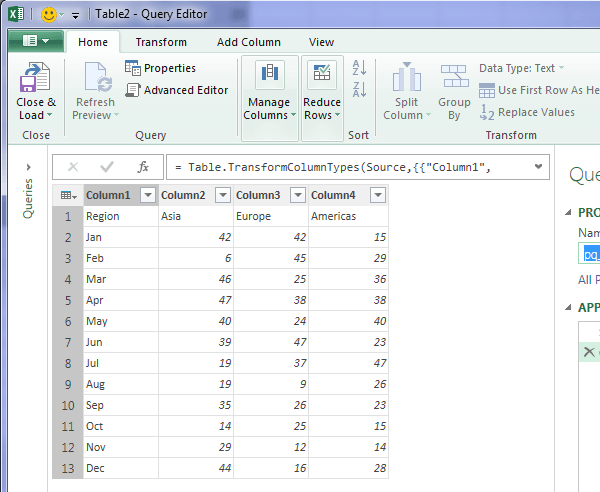Select the 'Feb' cell
The width and height of the screenshot is (600, 492).
[x=121, y=258]
